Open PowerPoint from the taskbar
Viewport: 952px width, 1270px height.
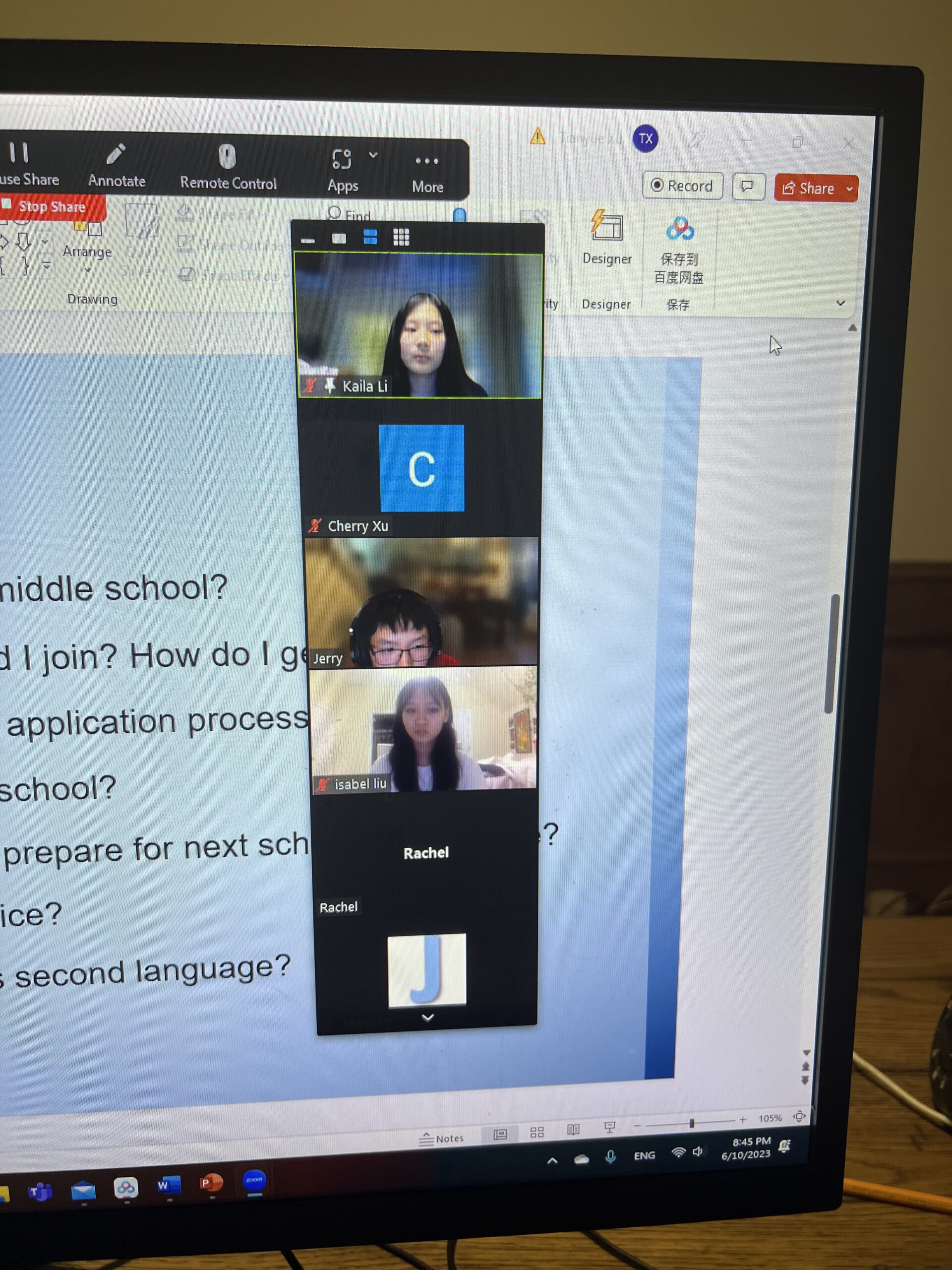pos(211,1183)
